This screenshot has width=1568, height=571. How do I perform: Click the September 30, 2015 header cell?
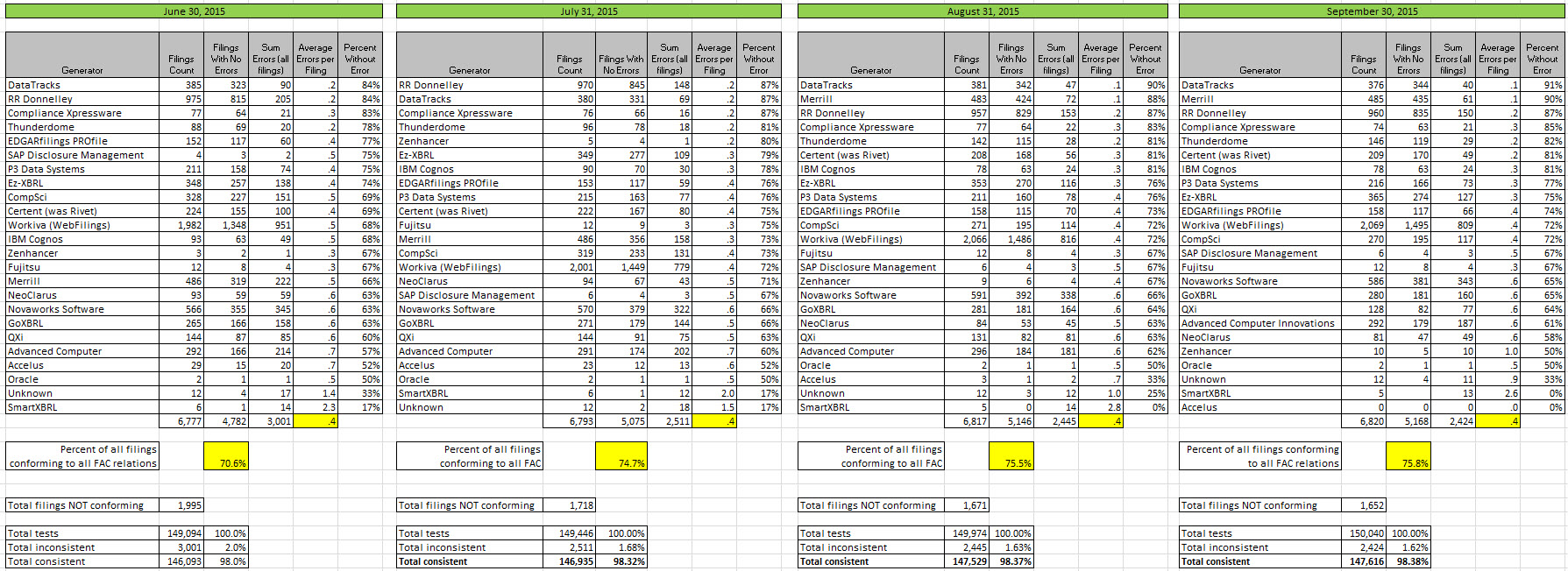1372,11
